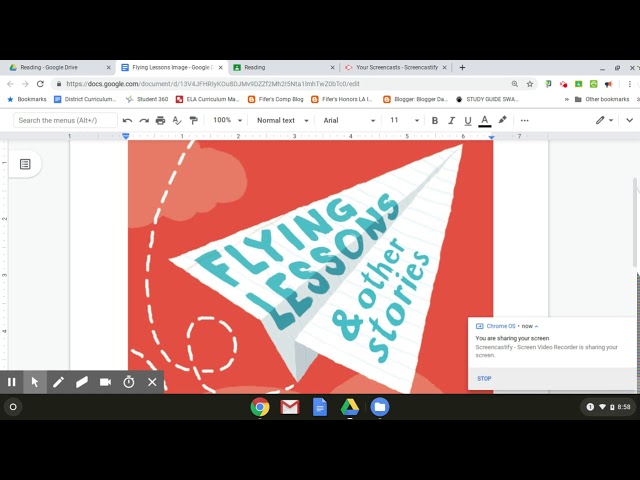Open Gmail from the shelf
640x480 pixels.
click(x=290, y=407)
